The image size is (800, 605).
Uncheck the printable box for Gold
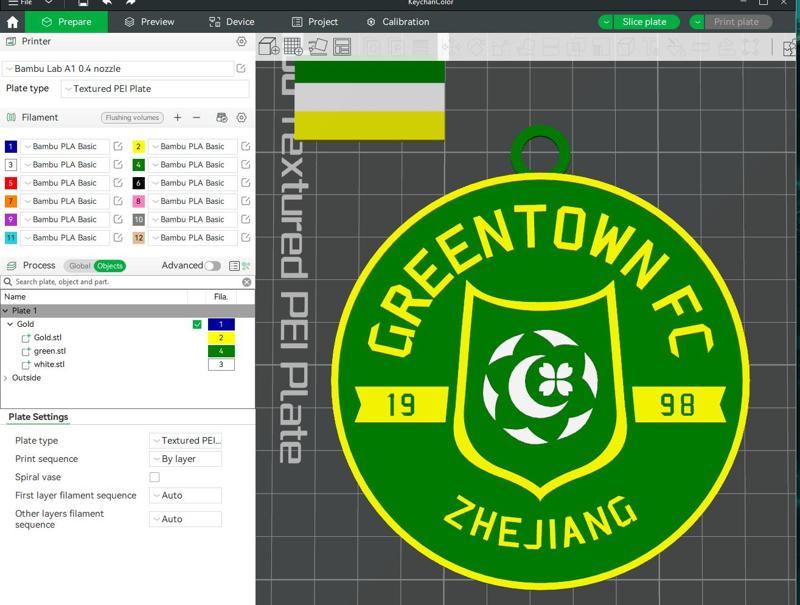(x=197, y=324)
